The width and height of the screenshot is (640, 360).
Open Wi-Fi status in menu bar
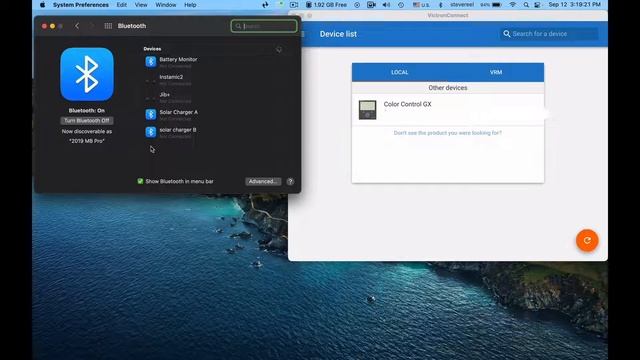[x=513, y=5]
